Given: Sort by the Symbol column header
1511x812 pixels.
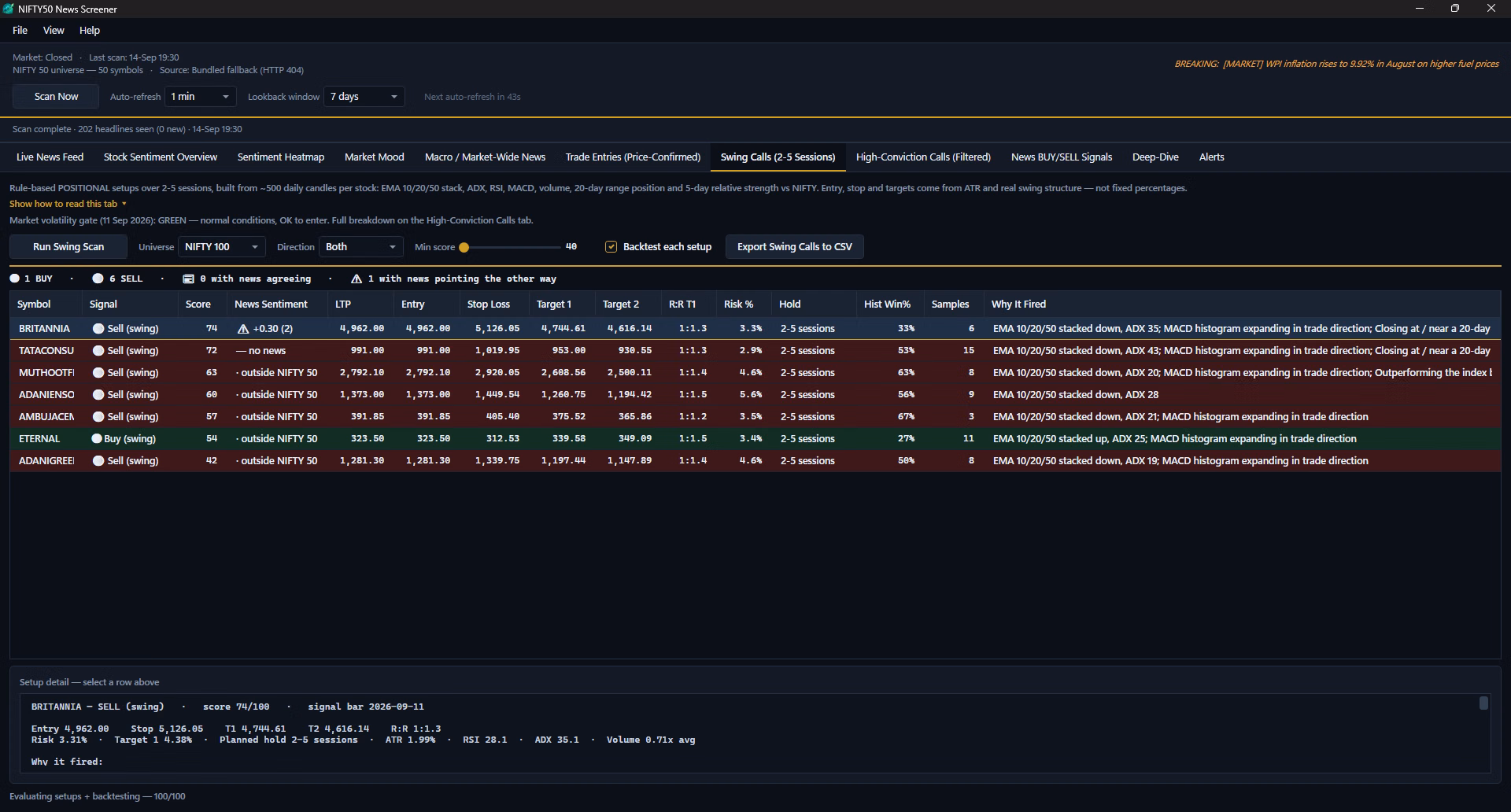Looking at the screenshot, I should pos(46,304).
